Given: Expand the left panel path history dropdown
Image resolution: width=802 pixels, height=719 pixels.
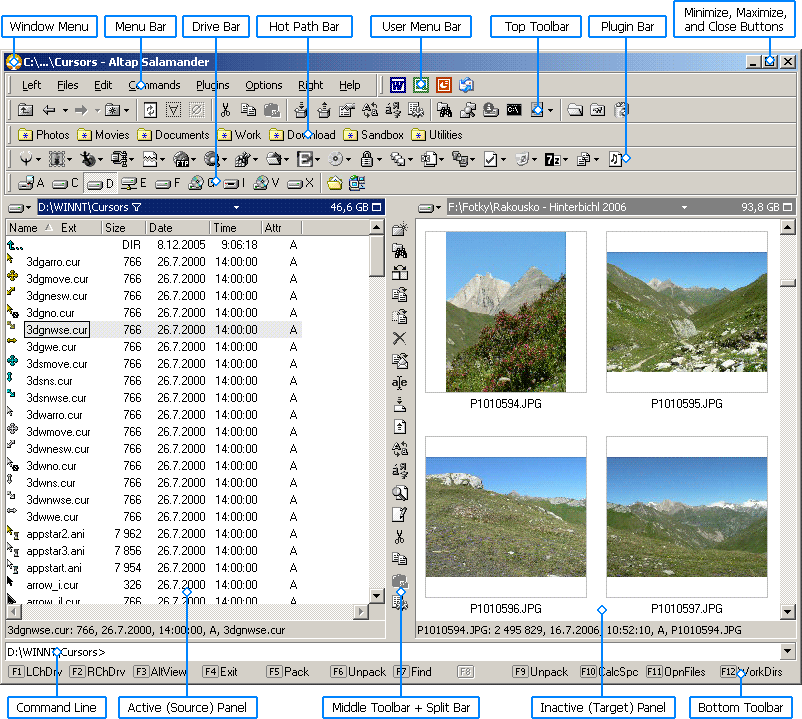Looking at the screenshot, I should (x=236, y=207).
